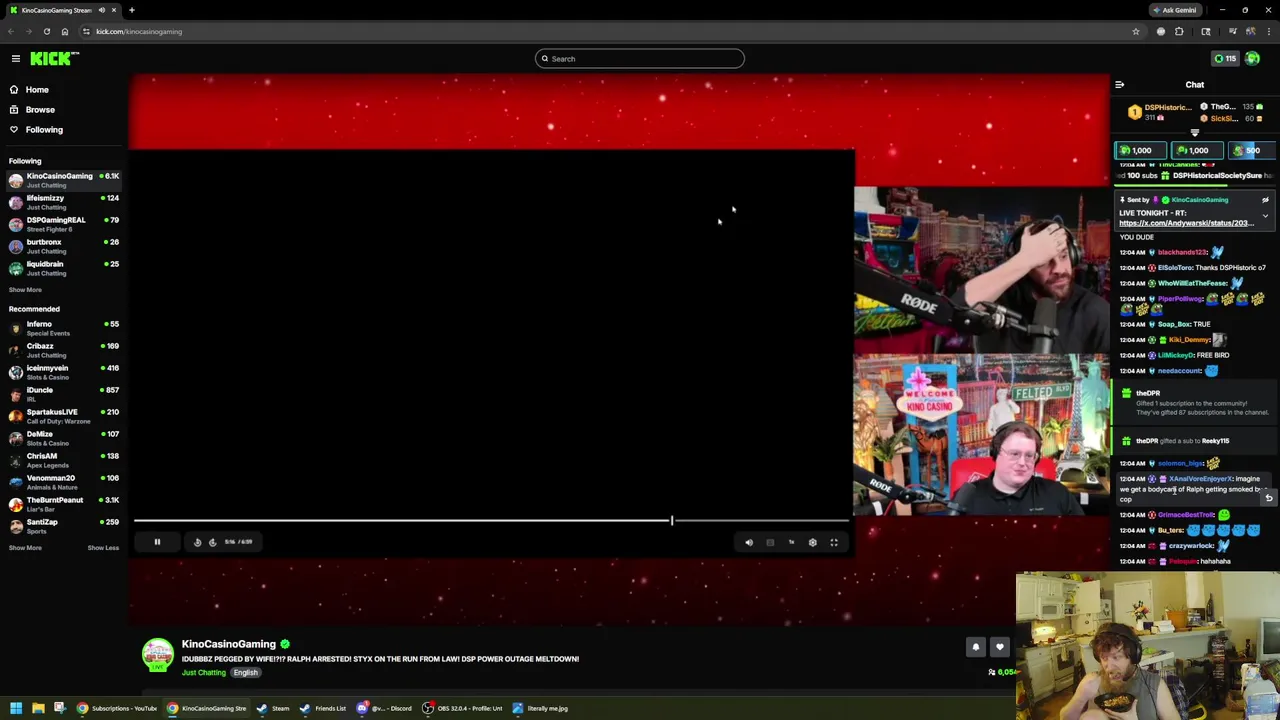This screenshot has height=720, width=1280.
Task: Change the 1x playback speed
Action: click(791, 543)
